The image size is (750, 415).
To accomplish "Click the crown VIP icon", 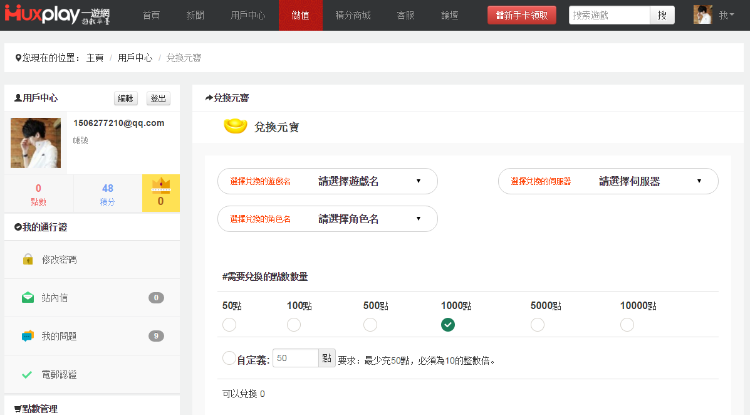I will coord(161,185).
